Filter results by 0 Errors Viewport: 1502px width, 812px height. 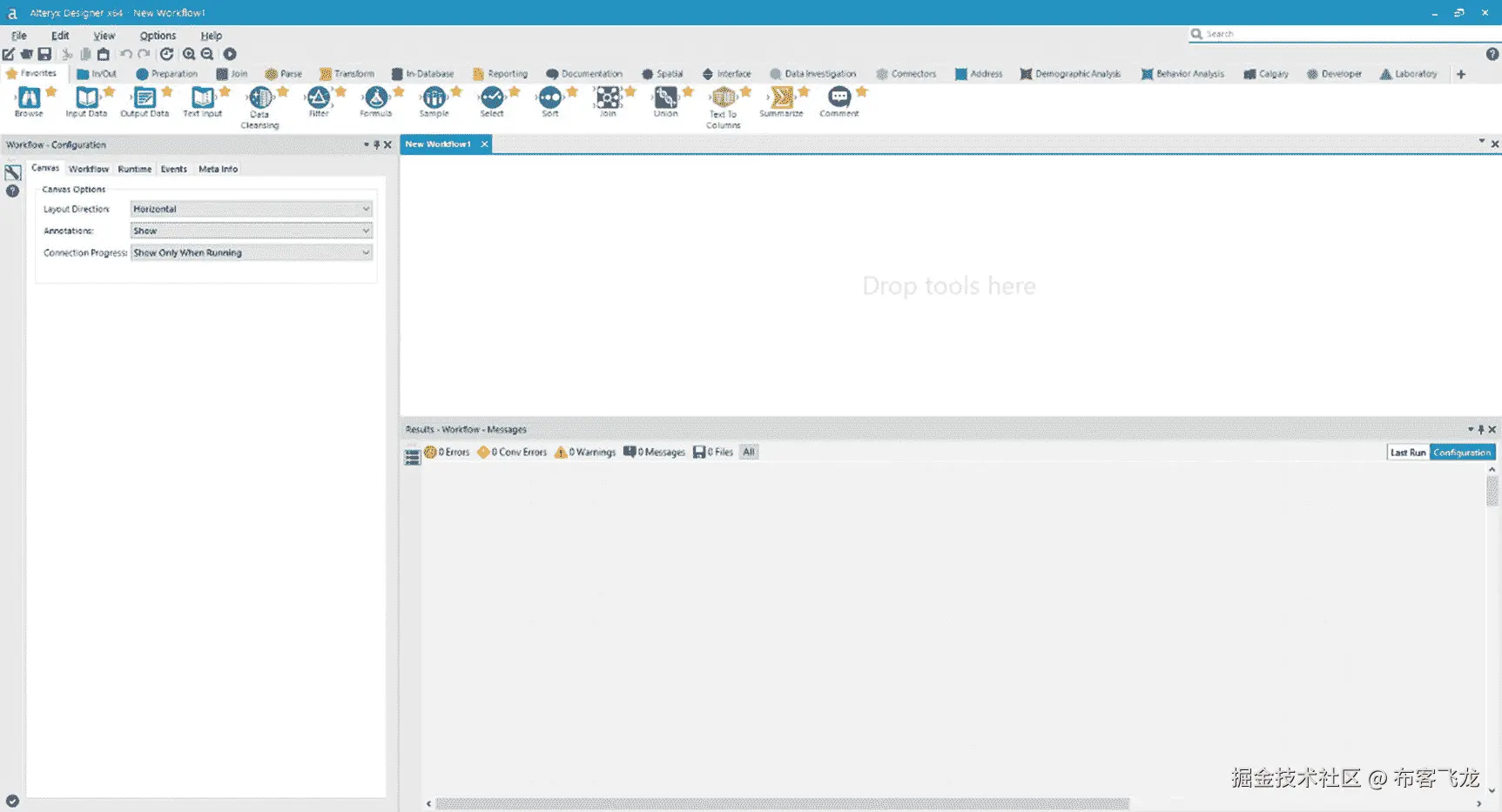click(x=447, y=453)
